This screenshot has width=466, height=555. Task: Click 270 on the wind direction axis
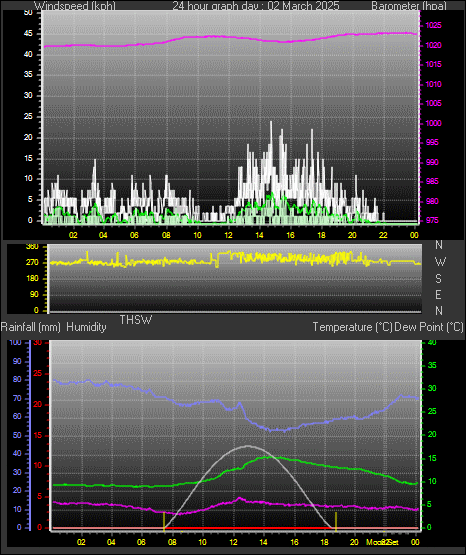click(32, 263)
